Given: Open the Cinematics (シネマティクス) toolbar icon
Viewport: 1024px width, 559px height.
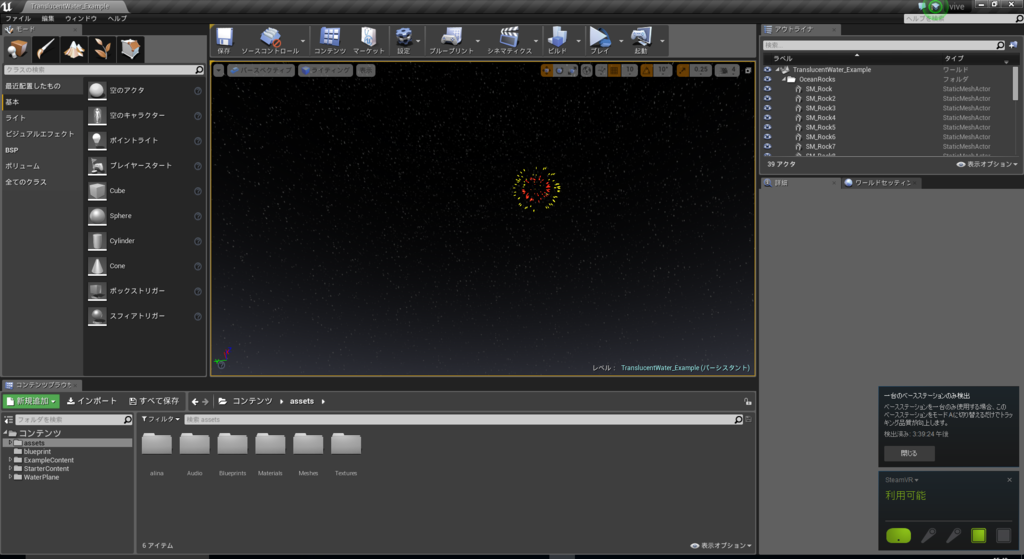Looking at the screenshot, I should tap(509, 40).
